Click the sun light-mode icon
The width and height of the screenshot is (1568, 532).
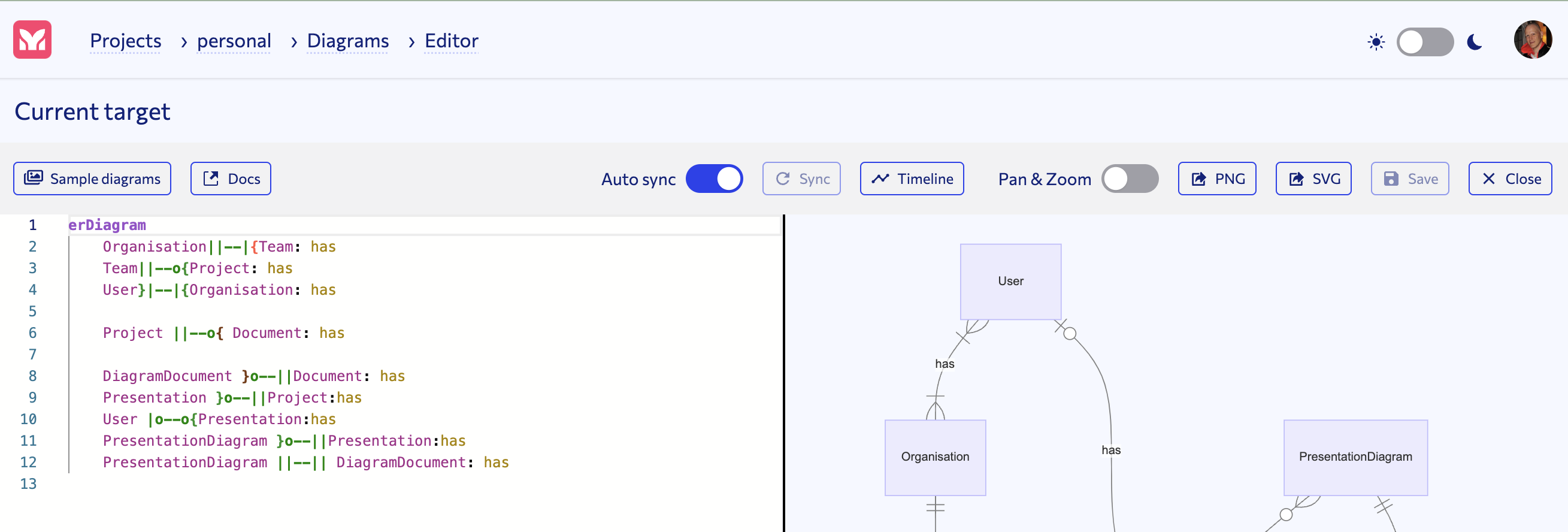click(1376, 42)
